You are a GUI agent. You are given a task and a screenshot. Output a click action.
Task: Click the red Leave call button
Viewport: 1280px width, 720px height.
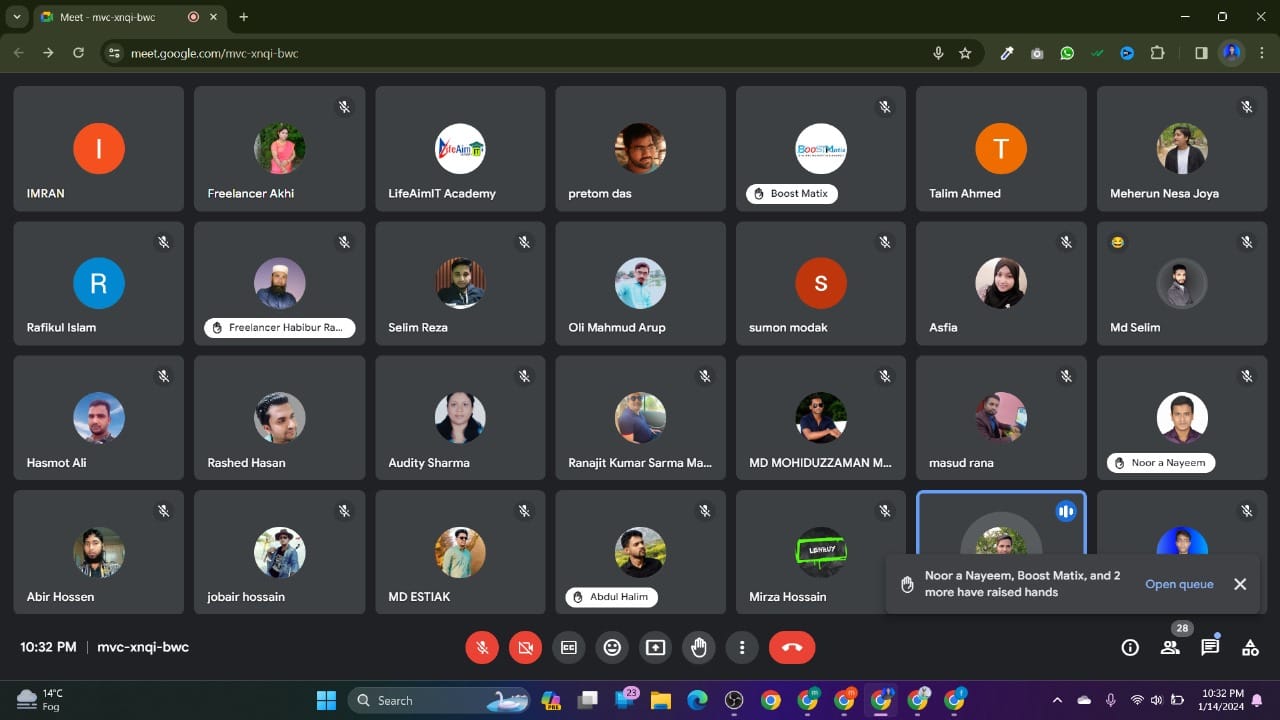792,648
